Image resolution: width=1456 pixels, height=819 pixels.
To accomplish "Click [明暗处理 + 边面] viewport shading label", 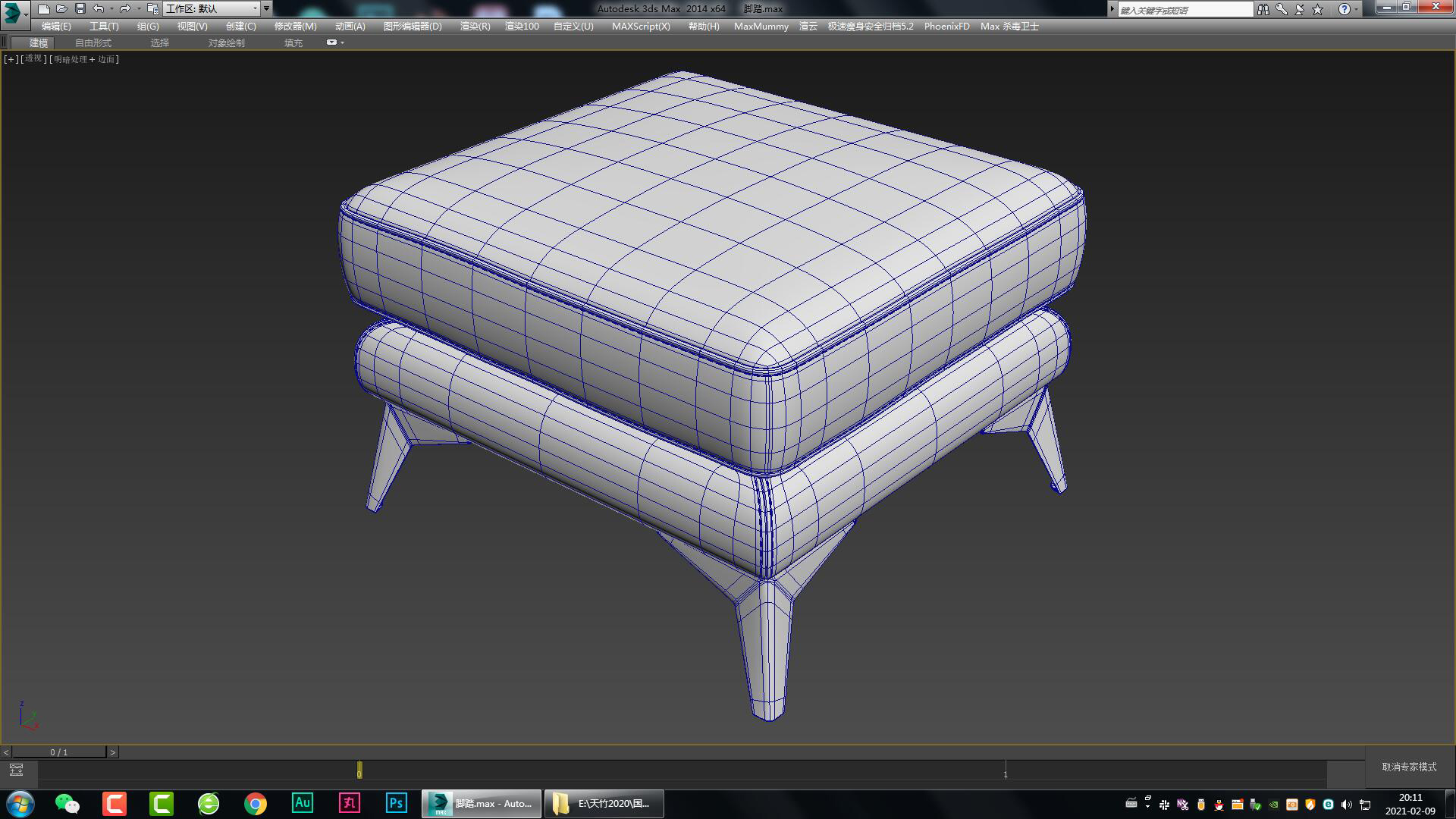I will tap(82, 58).
